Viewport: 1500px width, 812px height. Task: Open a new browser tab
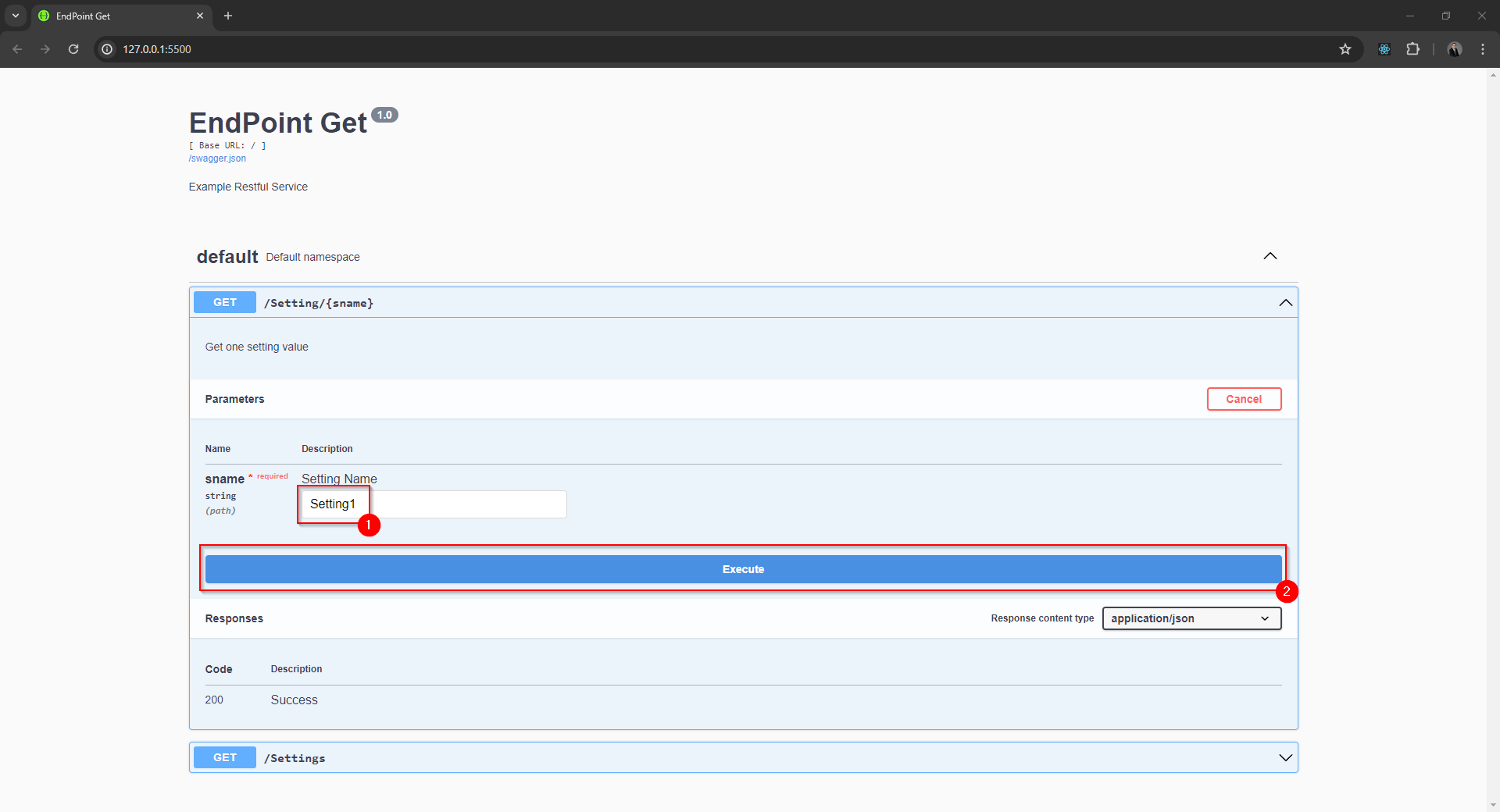click(x=228, y=16)
